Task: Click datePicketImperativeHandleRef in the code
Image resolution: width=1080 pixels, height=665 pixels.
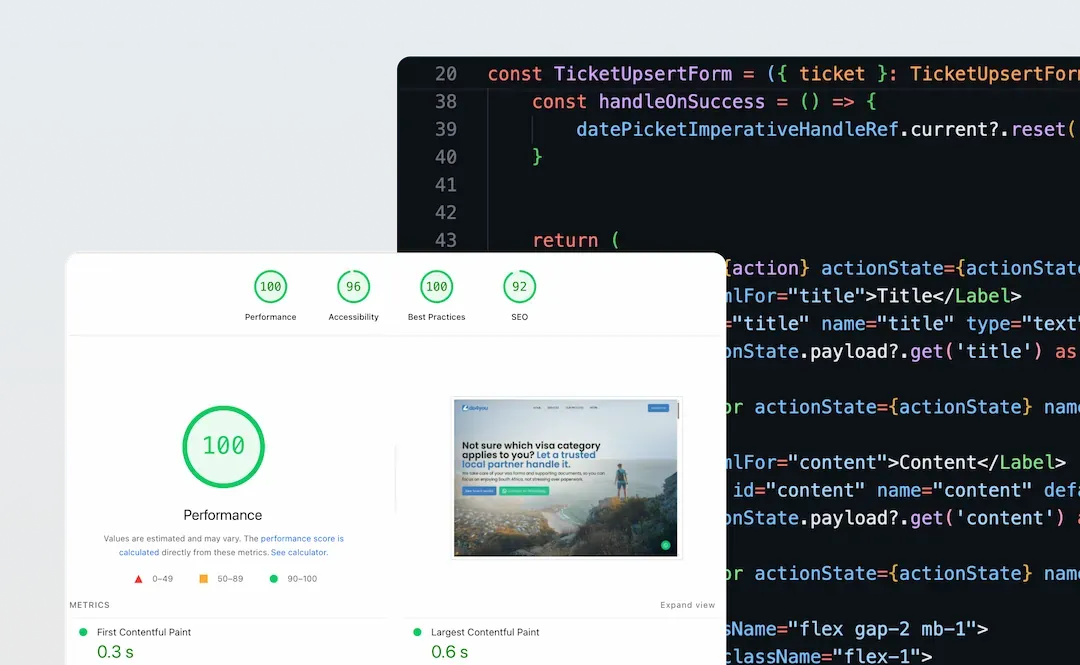Action: coord(737,129)
